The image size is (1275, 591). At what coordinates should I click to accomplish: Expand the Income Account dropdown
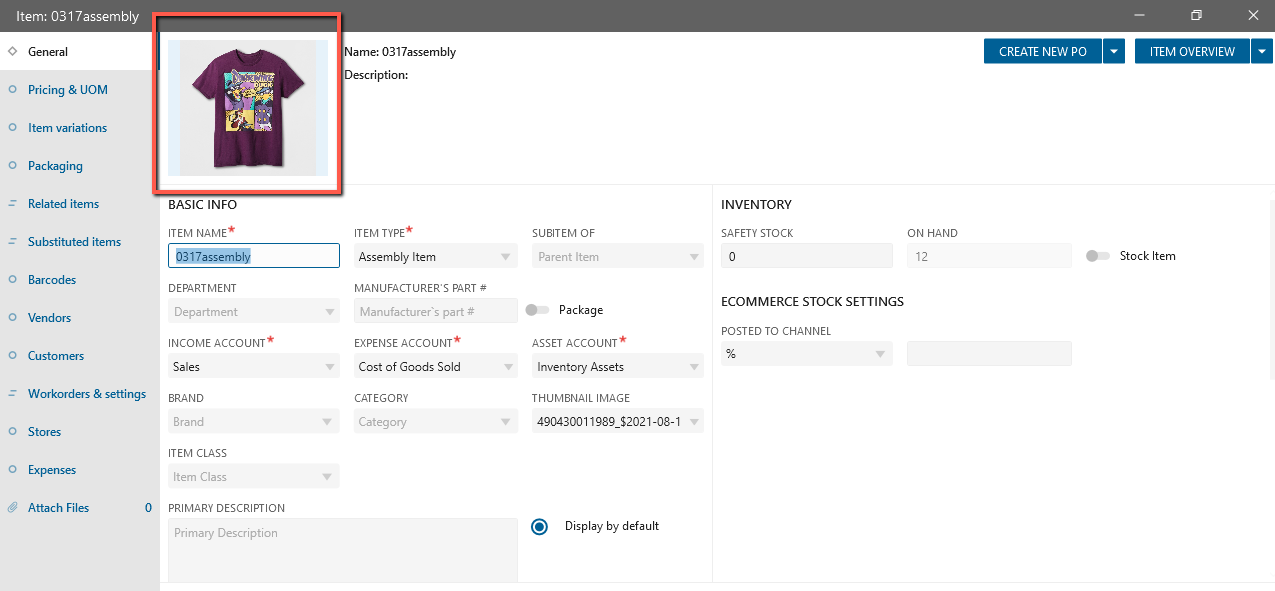pos(254,367)
